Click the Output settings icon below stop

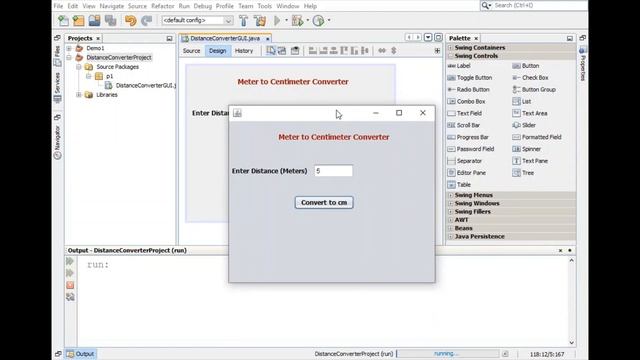[x=70, y=297]
